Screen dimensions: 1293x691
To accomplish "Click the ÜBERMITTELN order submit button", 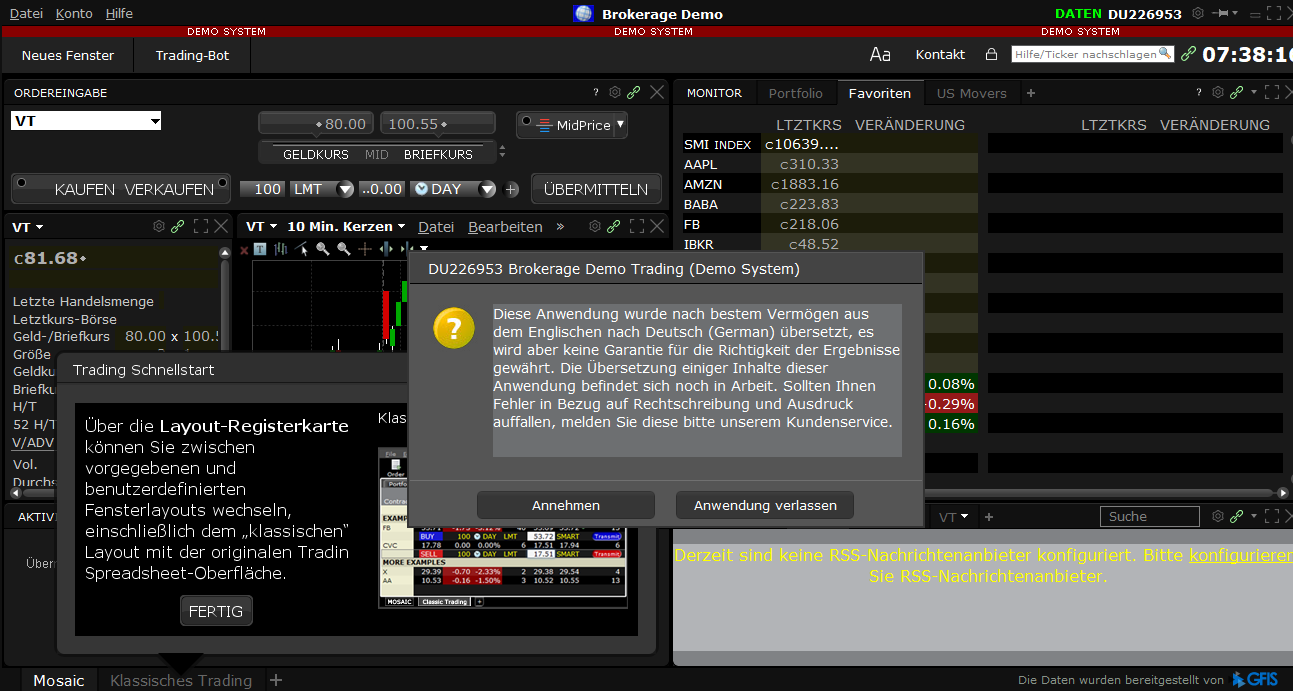I will point(596,188).
